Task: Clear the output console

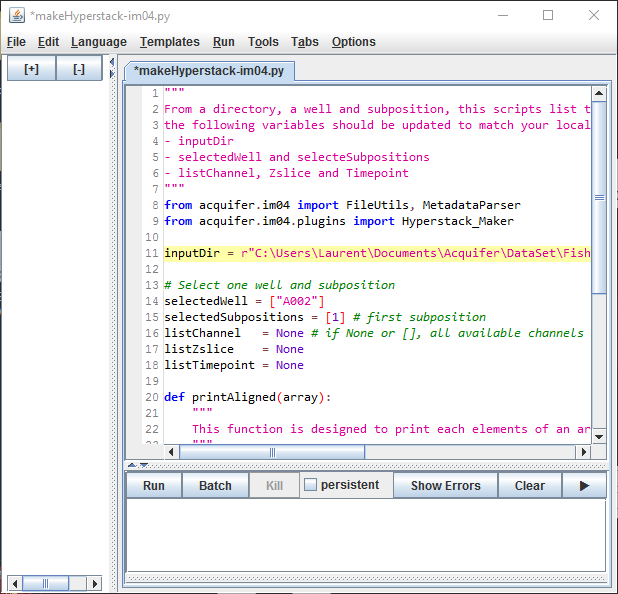Action: pyautogui.click(x=530, y=485)
